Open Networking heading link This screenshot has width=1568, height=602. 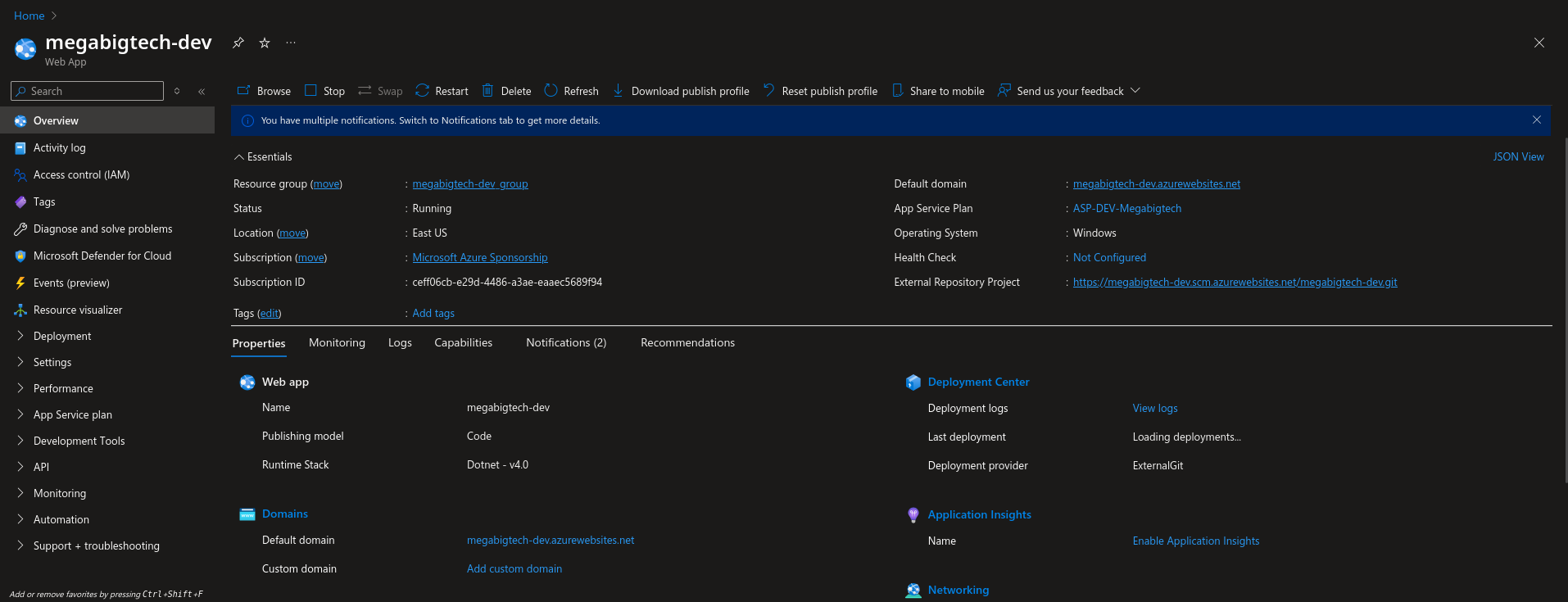coord(958,590)
